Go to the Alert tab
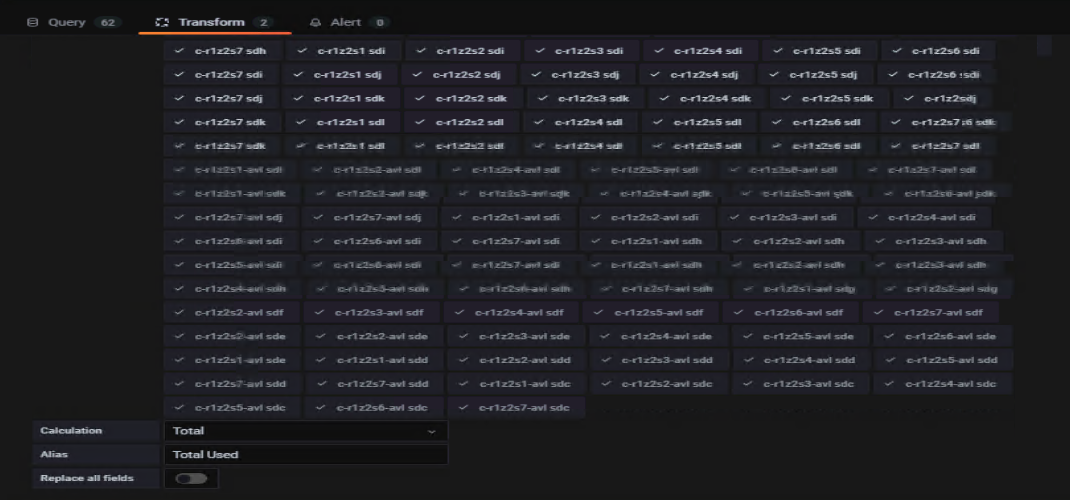1070x500 pixels. [349, 23]
